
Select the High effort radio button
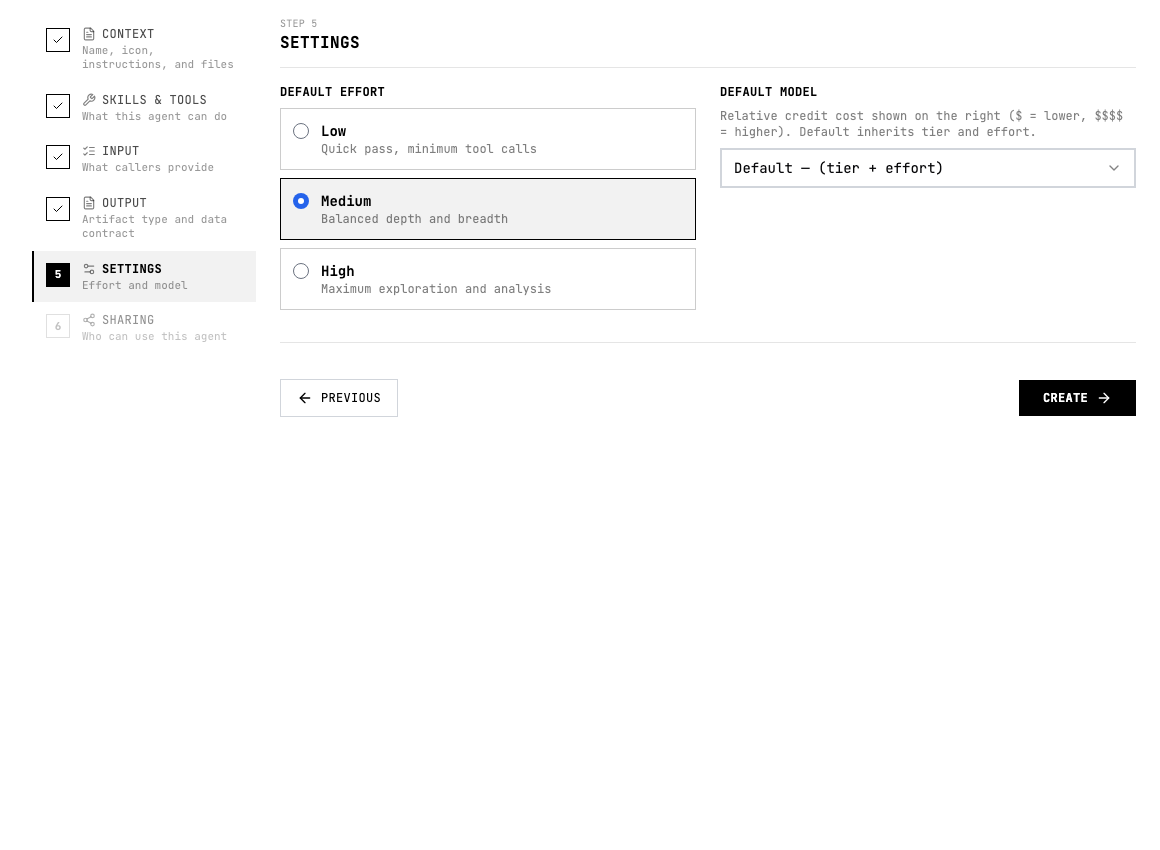coord(301,271)
